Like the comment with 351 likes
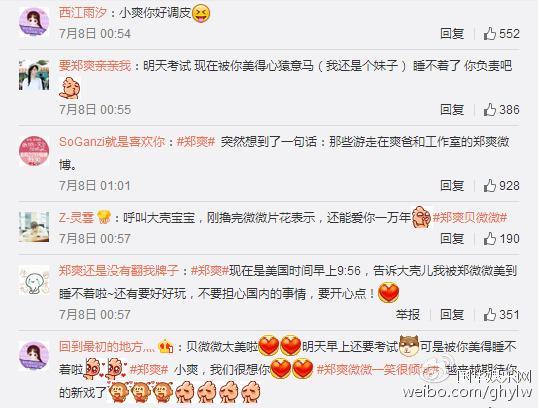This screenshot has height=408, width=538. point(490,314)
